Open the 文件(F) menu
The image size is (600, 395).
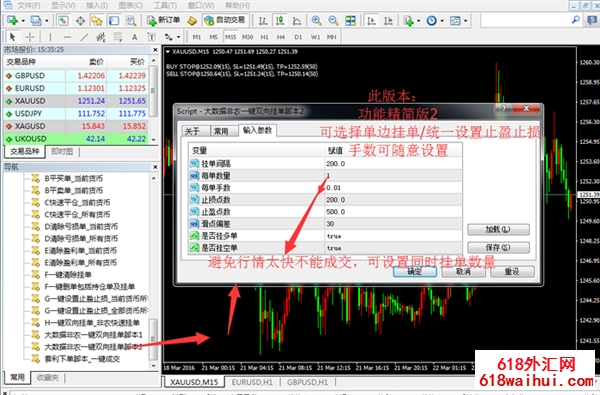[29, 5]
